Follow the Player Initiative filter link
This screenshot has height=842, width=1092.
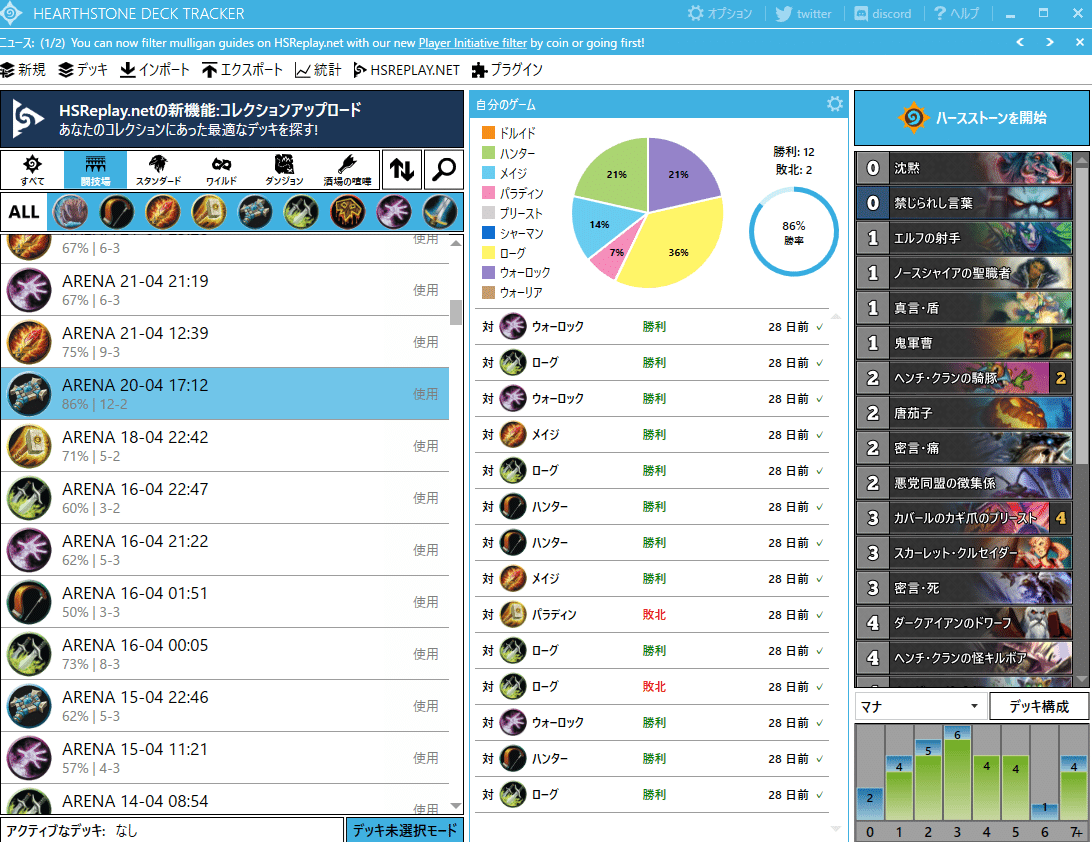coord(472,42)
